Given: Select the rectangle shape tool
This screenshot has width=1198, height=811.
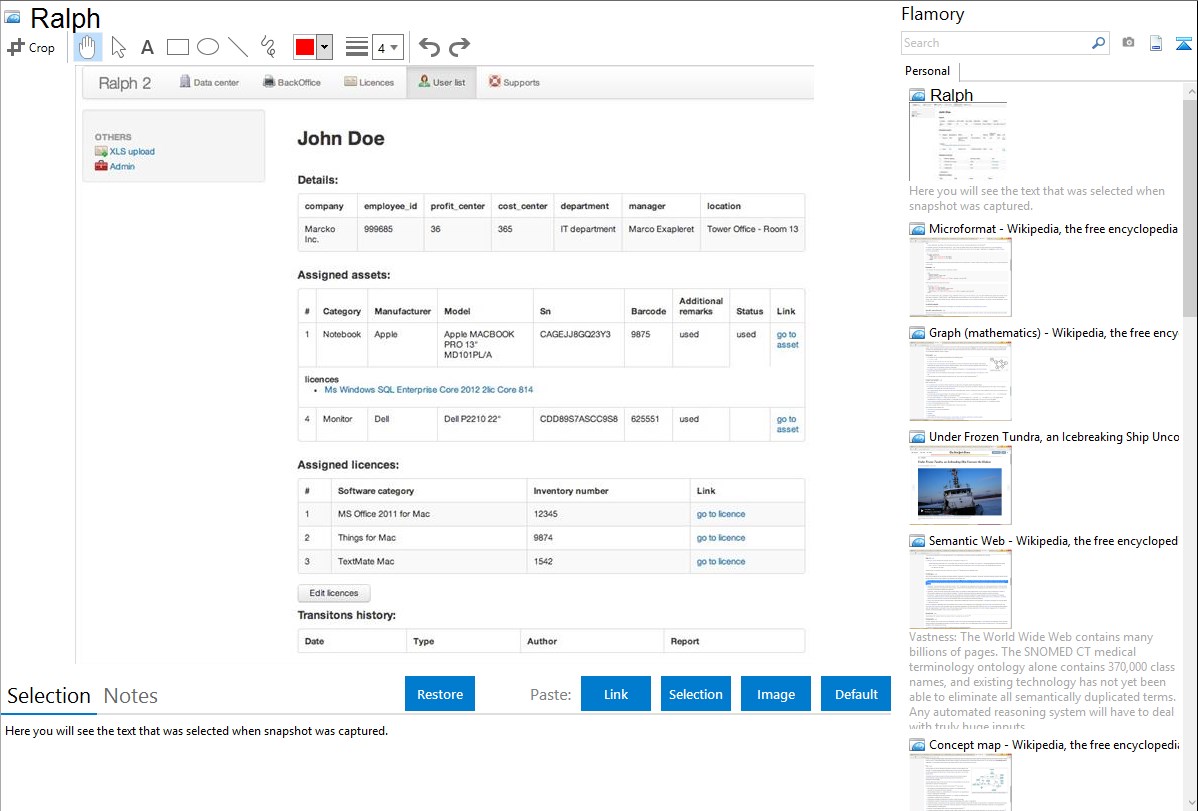Looking at the screenshot, I should tap(178, 47).
